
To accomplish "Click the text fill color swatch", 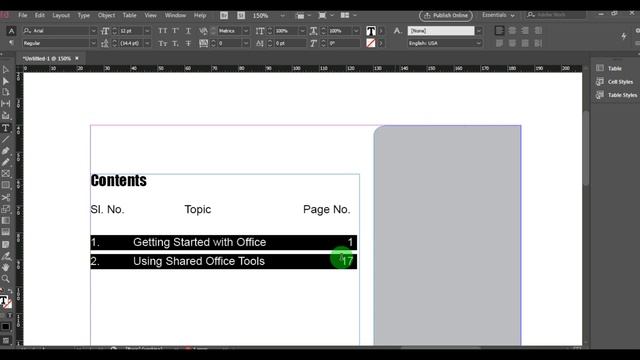I will pyautogui.click(x=371, y=31).
